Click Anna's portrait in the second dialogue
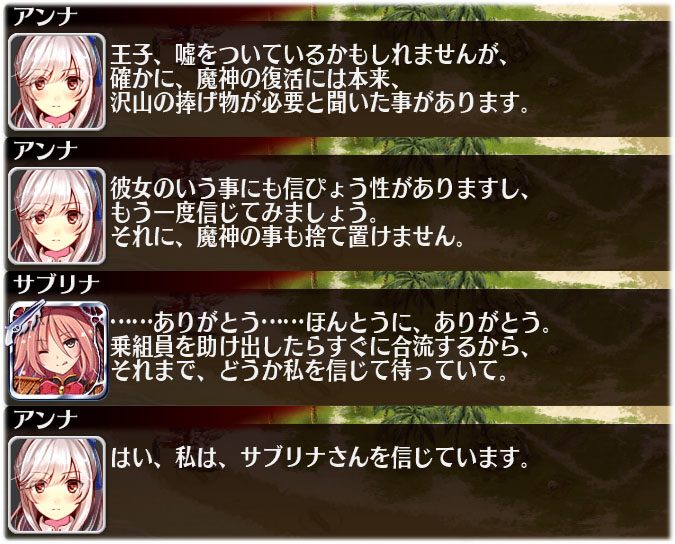The width and height of the screenshot is (675, 544). (57, 216)
